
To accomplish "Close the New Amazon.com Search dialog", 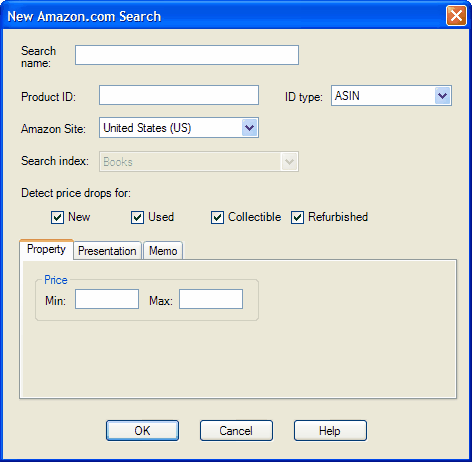I will (456, 16).
